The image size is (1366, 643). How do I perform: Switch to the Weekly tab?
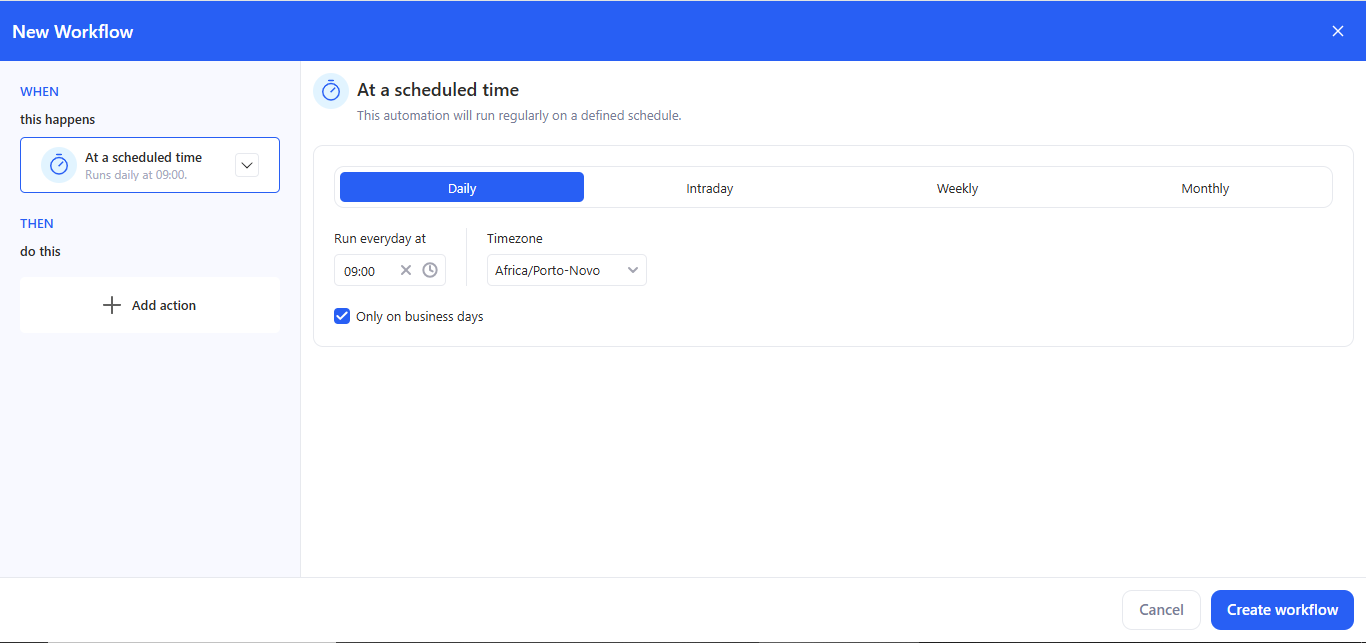(x=957, y=187)
